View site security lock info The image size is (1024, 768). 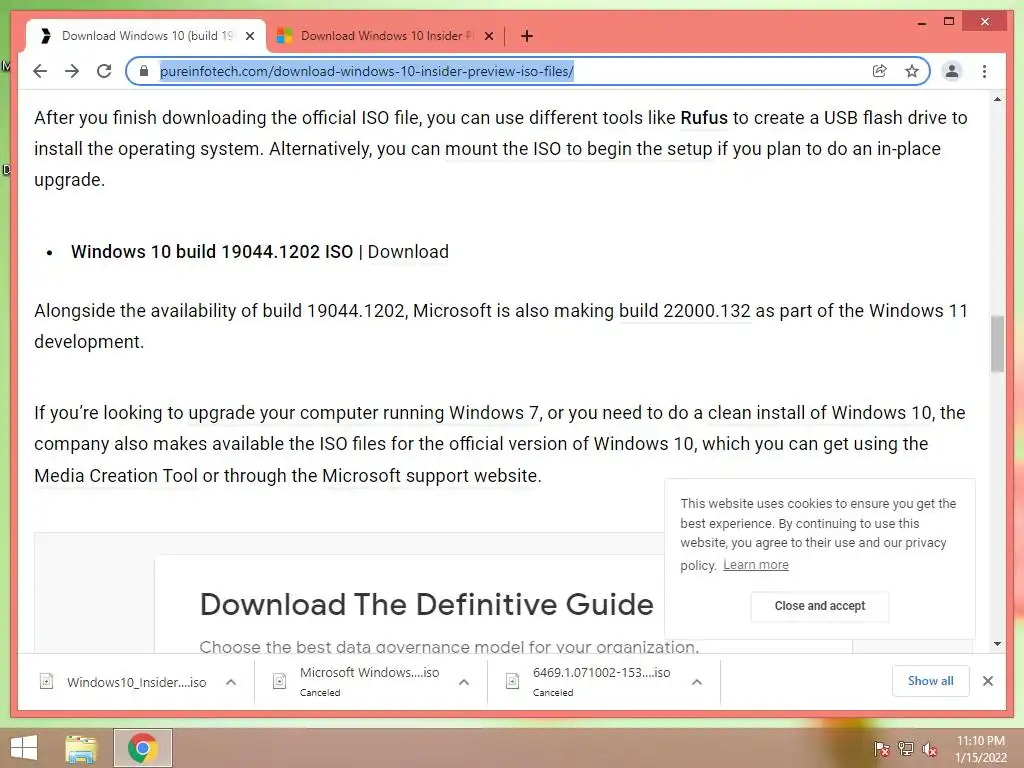click(144, 71)
